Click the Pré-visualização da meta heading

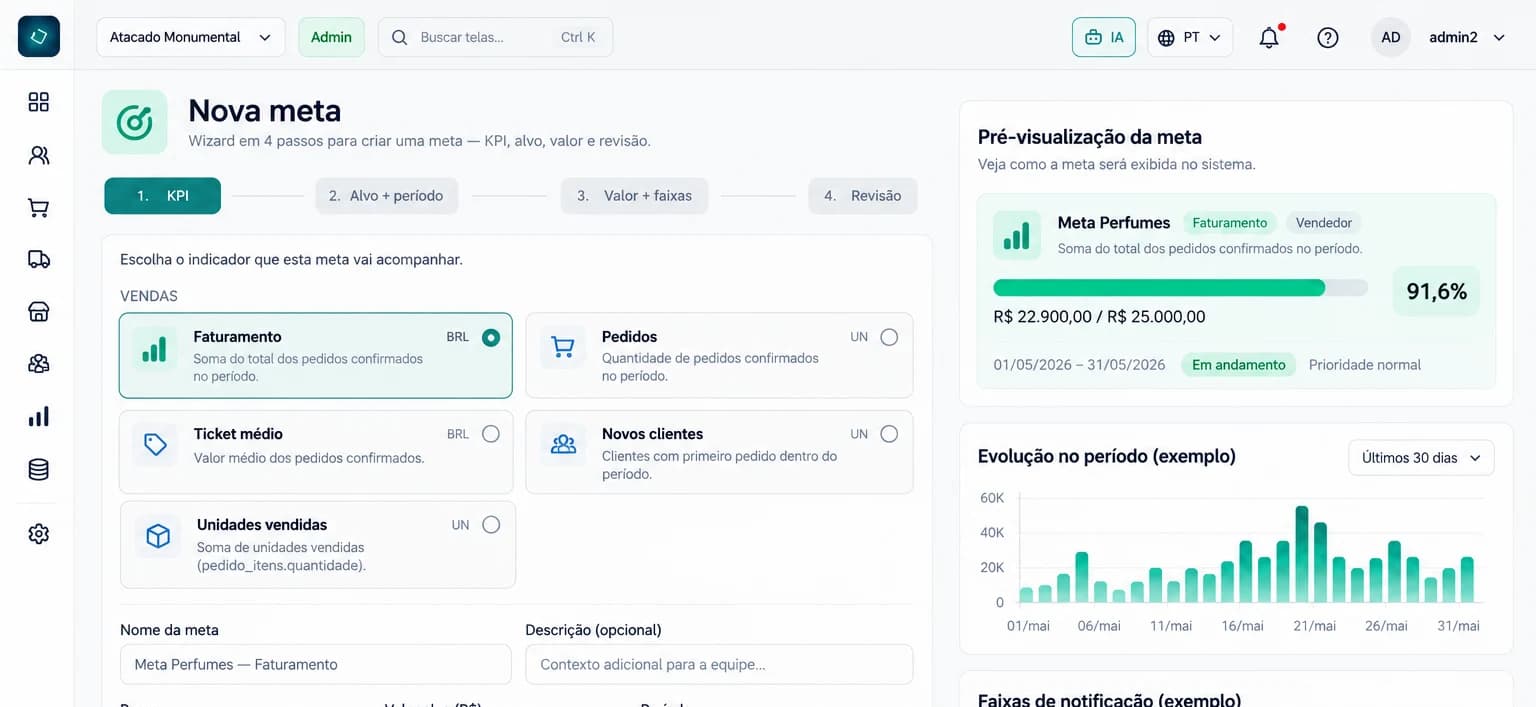pos(1090,137)
